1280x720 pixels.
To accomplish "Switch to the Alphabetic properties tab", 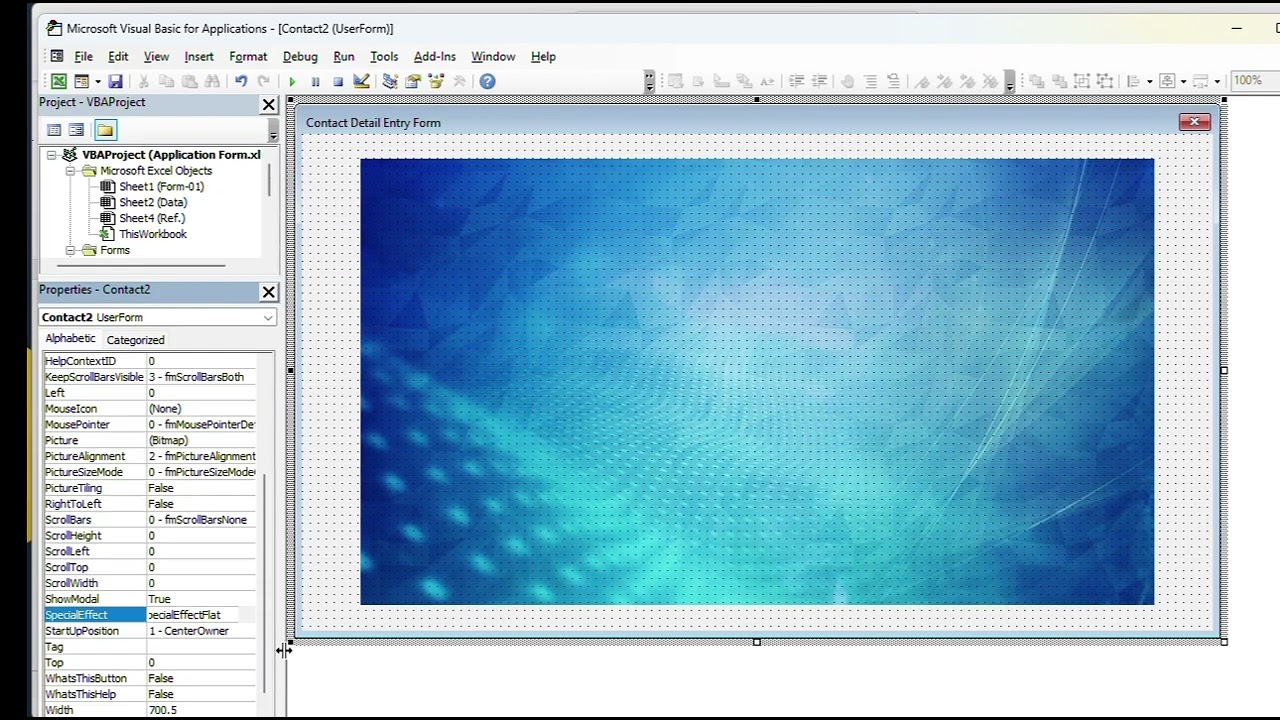I will coord(70,339).
